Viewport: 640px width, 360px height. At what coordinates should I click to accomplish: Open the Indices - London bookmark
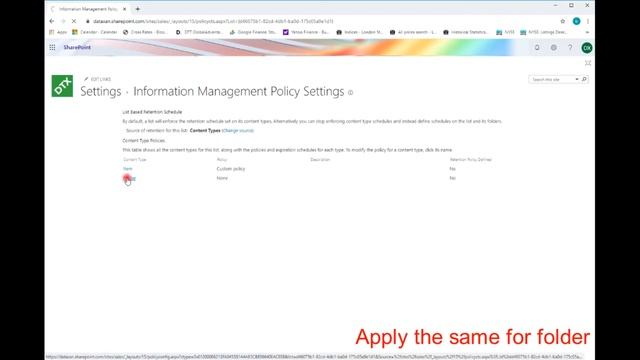pos(360,32)
